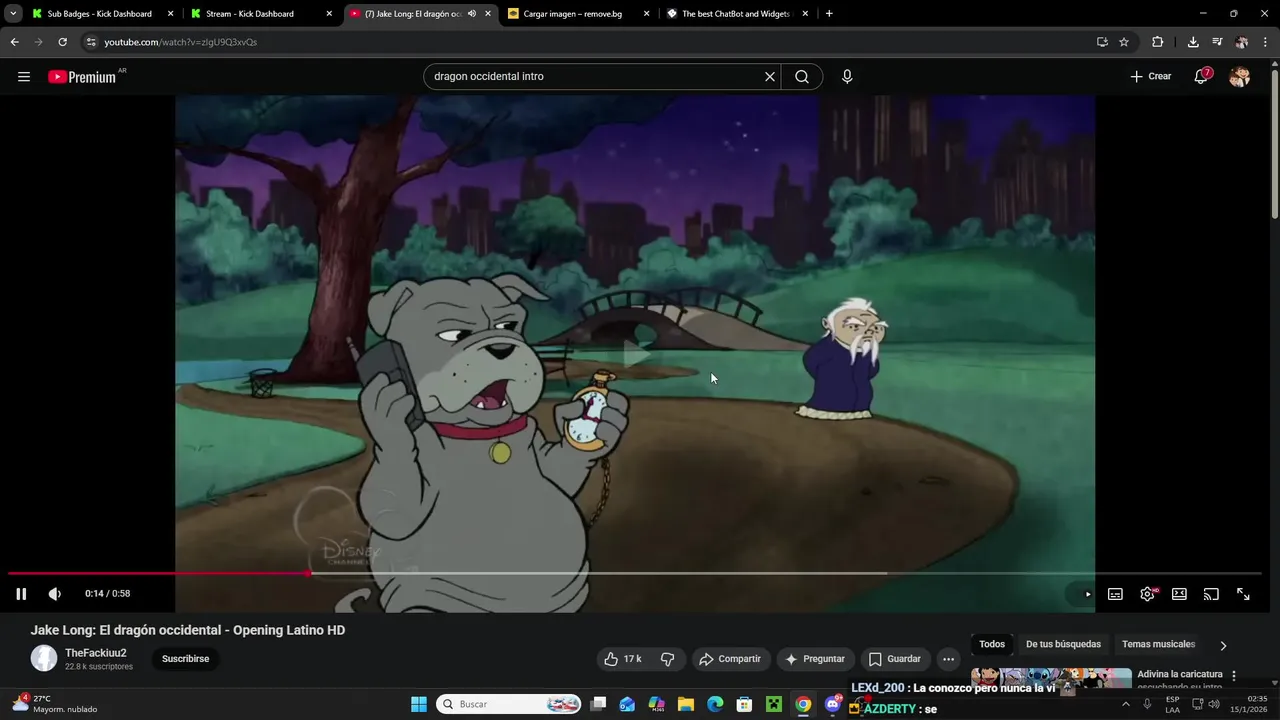Screen dimensions: 1280x720
Task: Switch to theater mode view
Action: (1179, 594)
